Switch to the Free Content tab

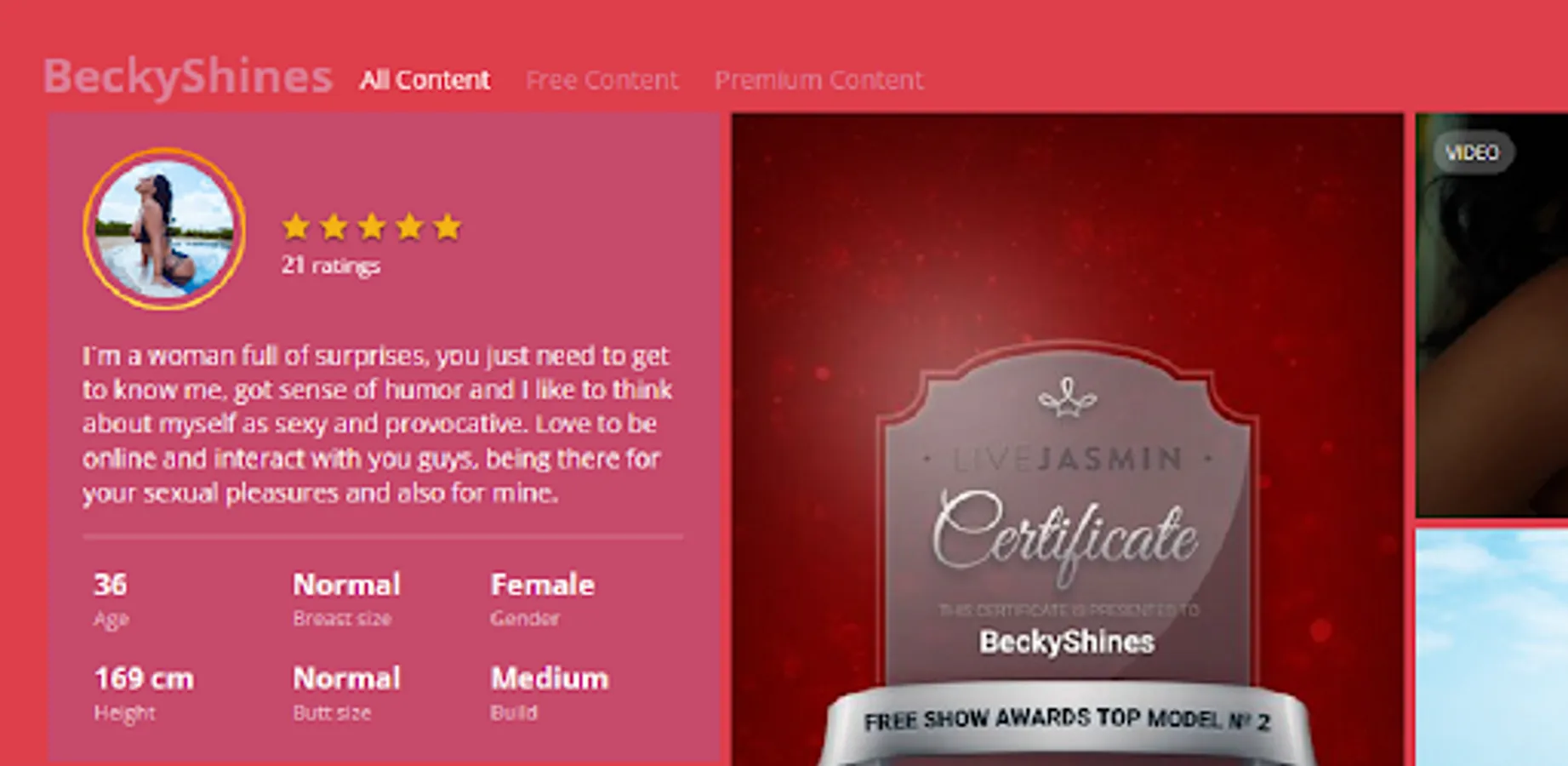tap(602, 80)
